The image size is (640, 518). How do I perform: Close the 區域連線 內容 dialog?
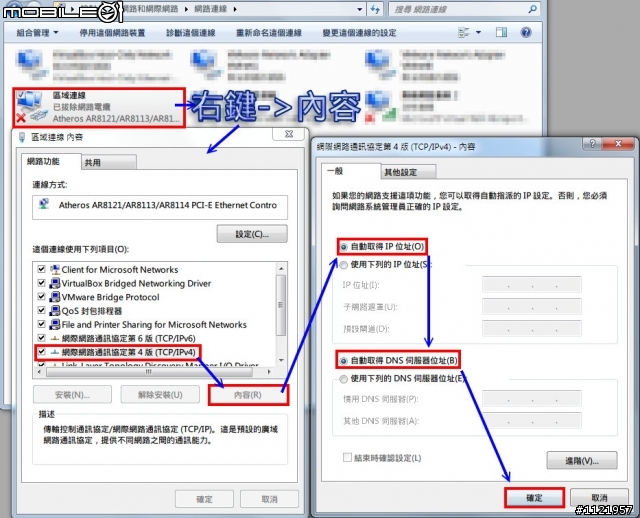[289, 134]
